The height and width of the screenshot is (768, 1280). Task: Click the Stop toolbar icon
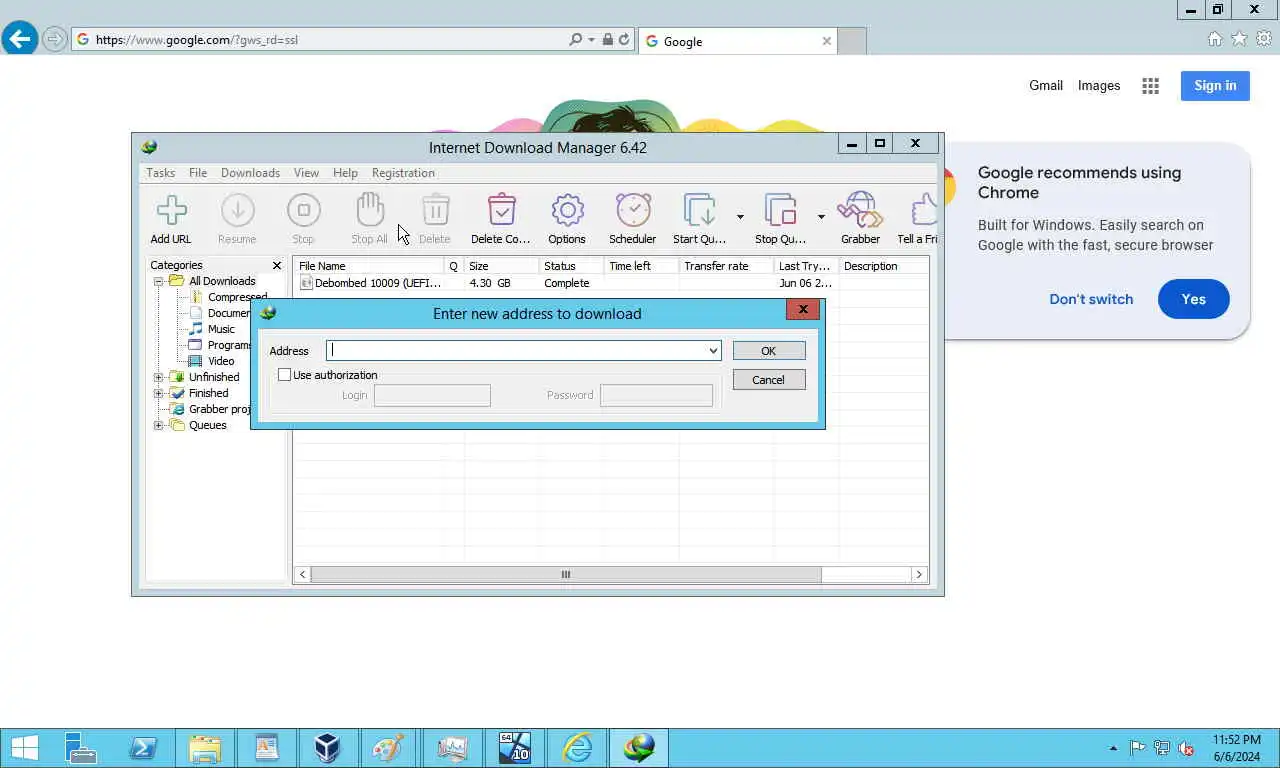pyautogui.click(x=303, y=211)
